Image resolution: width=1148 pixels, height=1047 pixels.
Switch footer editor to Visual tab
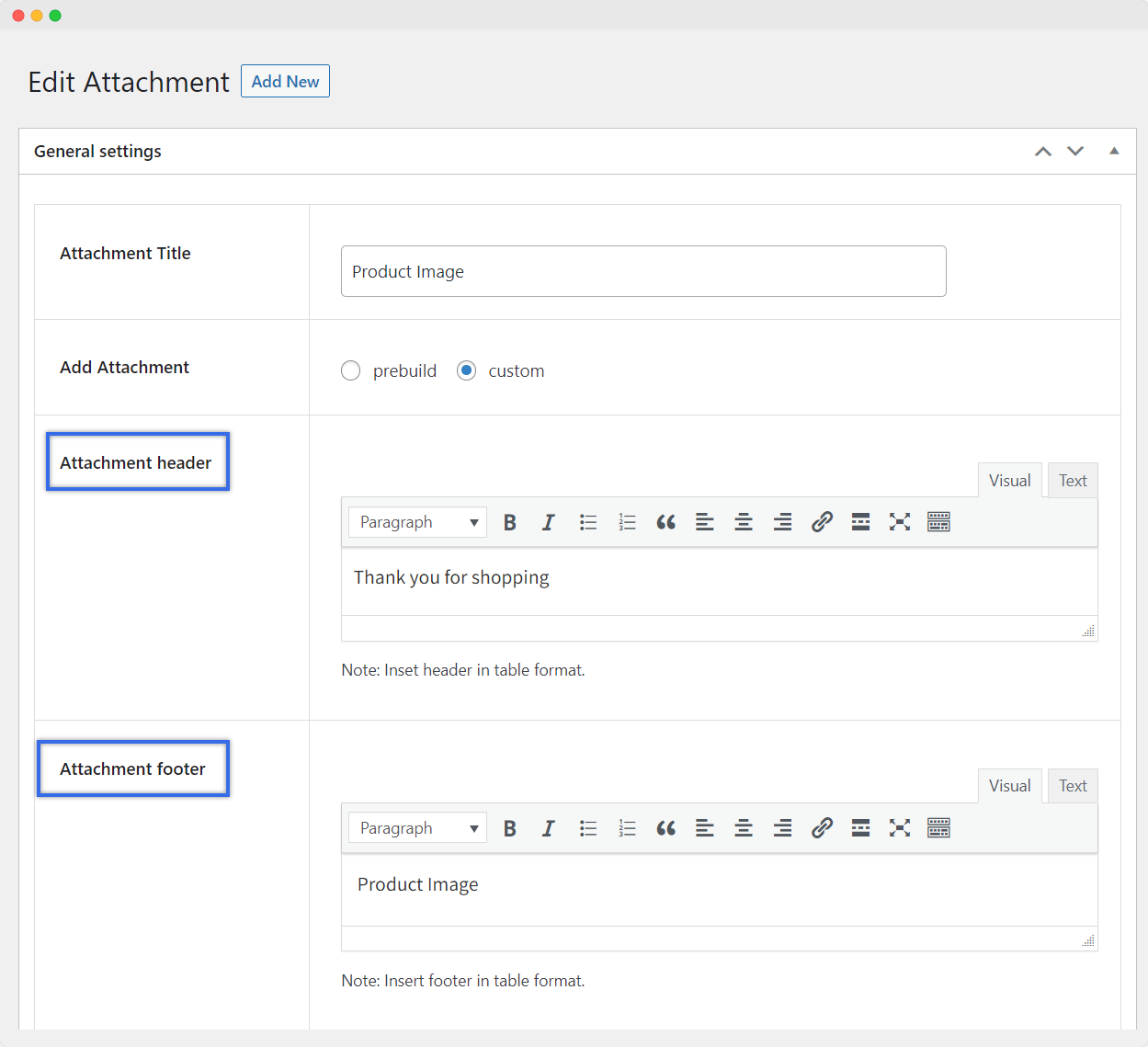tap(1009, 786)
